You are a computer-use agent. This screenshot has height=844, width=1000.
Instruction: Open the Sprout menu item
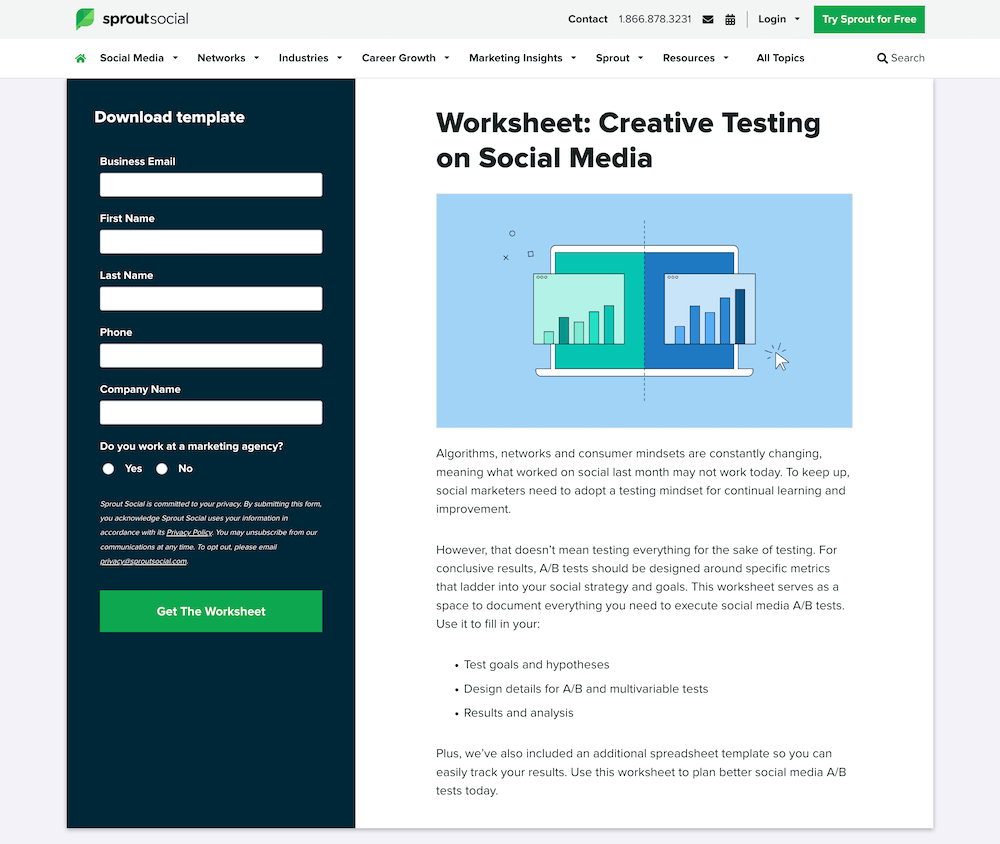tap(612, 58)
